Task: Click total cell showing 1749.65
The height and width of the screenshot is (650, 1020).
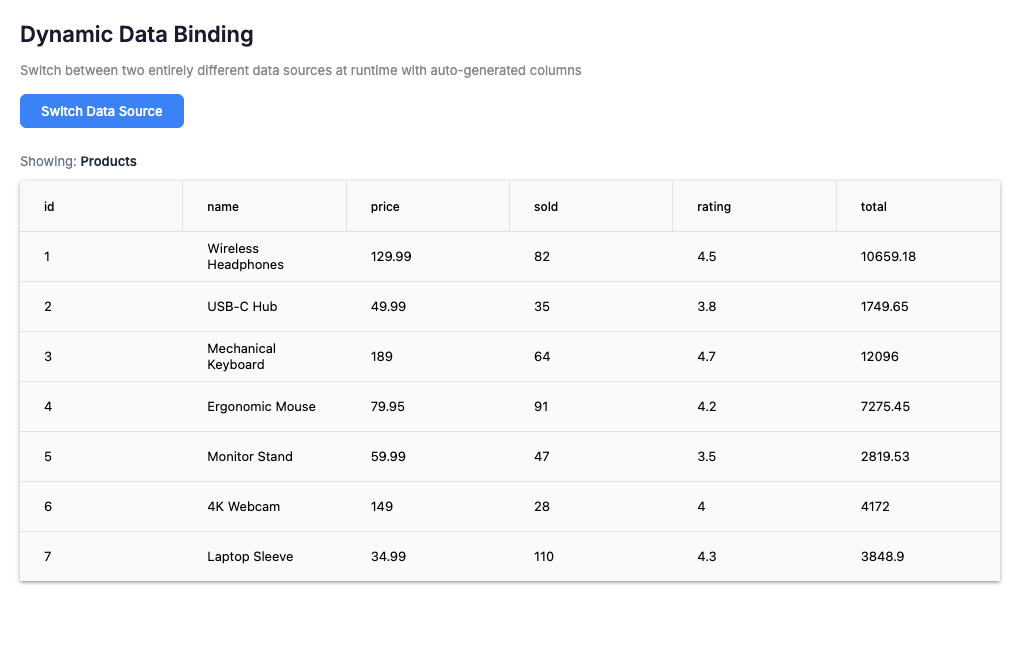Action: point(885,307)
